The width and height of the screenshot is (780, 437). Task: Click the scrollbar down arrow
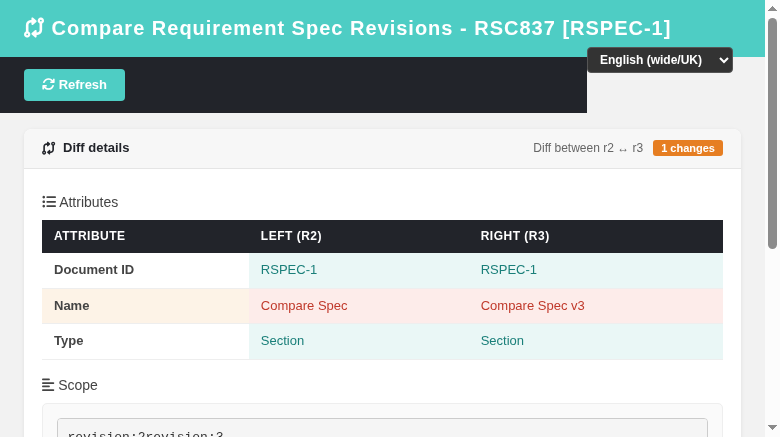tap(772, 428)
